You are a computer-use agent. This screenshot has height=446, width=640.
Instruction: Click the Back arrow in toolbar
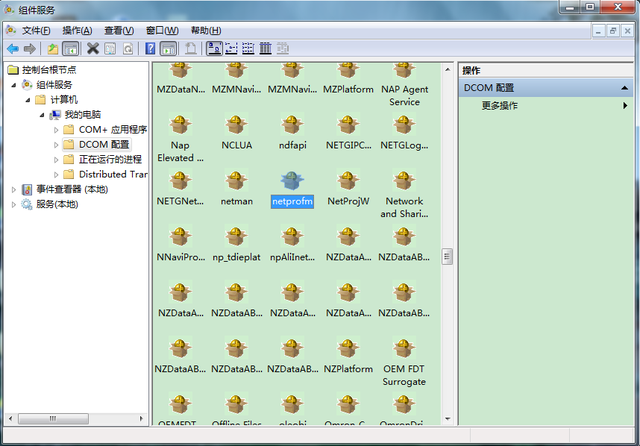point(13,49)
